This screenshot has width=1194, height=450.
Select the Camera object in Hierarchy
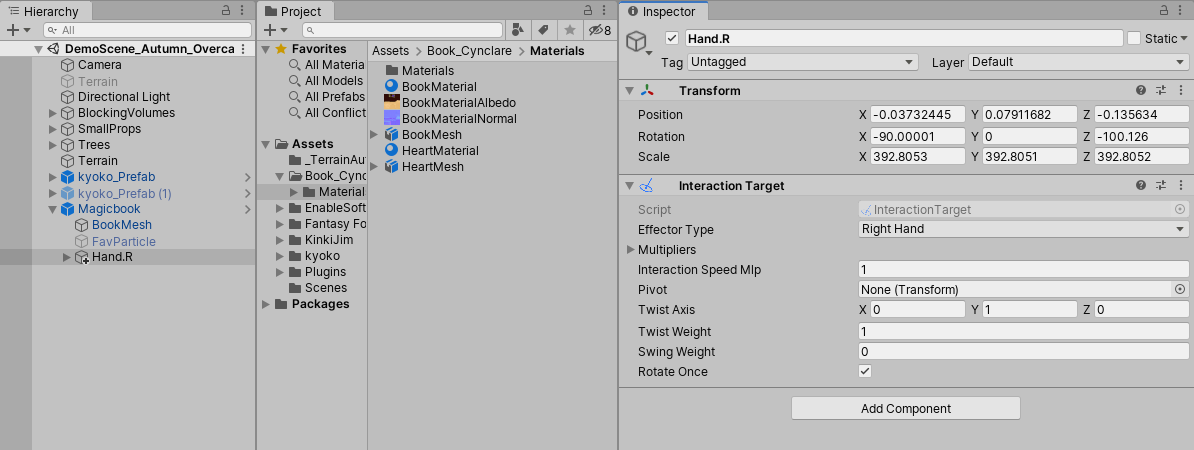tap(100, 65)
